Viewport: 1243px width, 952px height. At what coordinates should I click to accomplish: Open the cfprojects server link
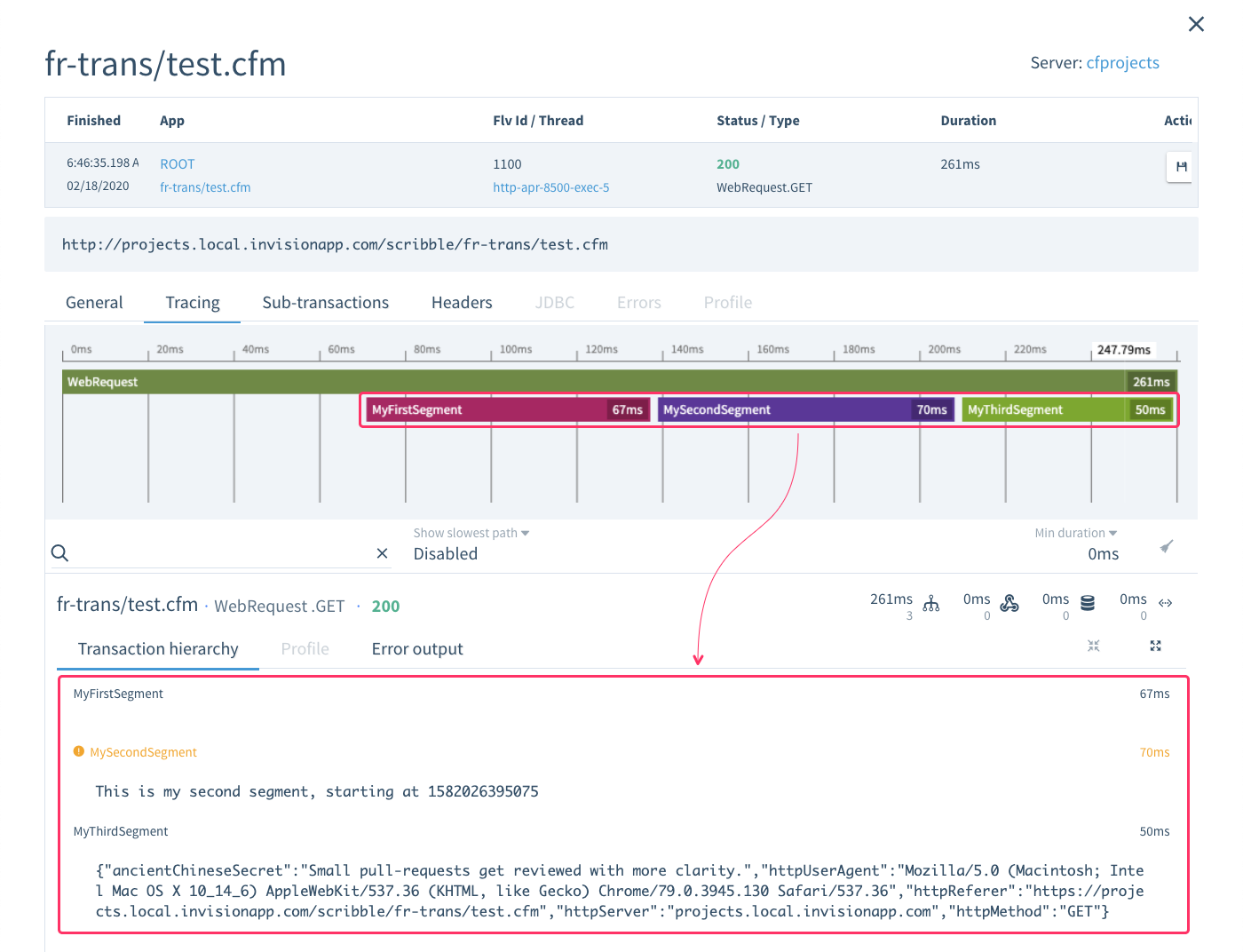tap(1122, 63)
